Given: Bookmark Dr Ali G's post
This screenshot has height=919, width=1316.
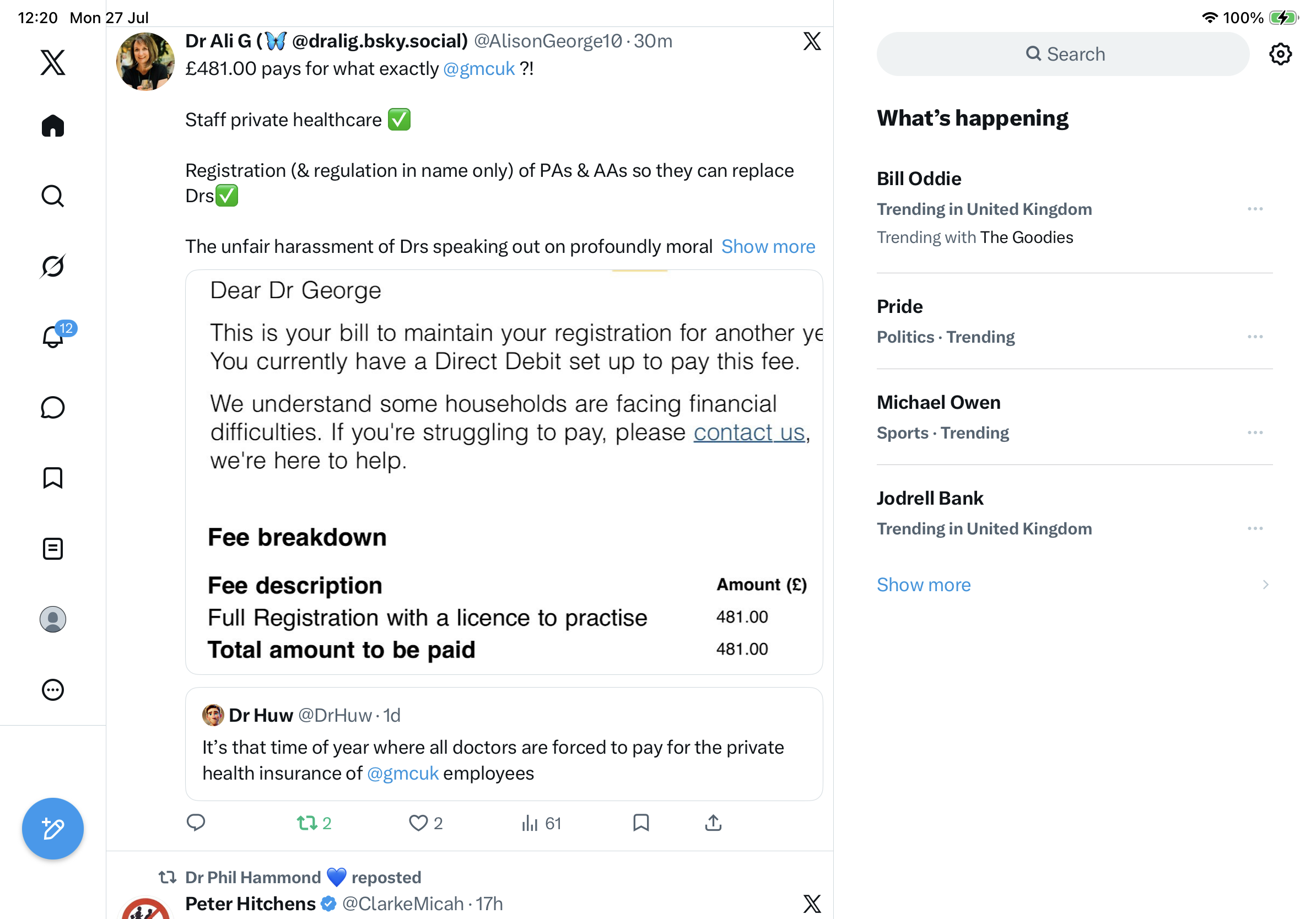Looking at the screenshot, I should point(640,823).
